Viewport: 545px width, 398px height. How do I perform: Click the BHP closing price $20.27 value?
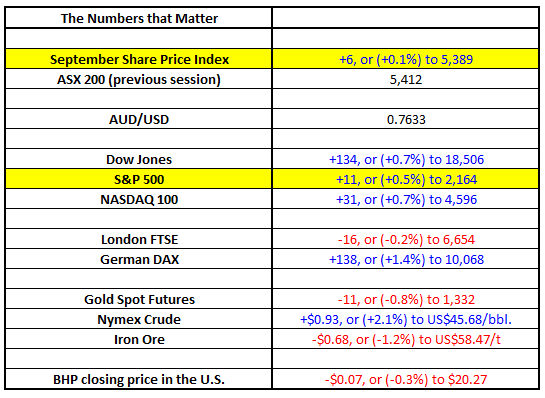(406, 379)
